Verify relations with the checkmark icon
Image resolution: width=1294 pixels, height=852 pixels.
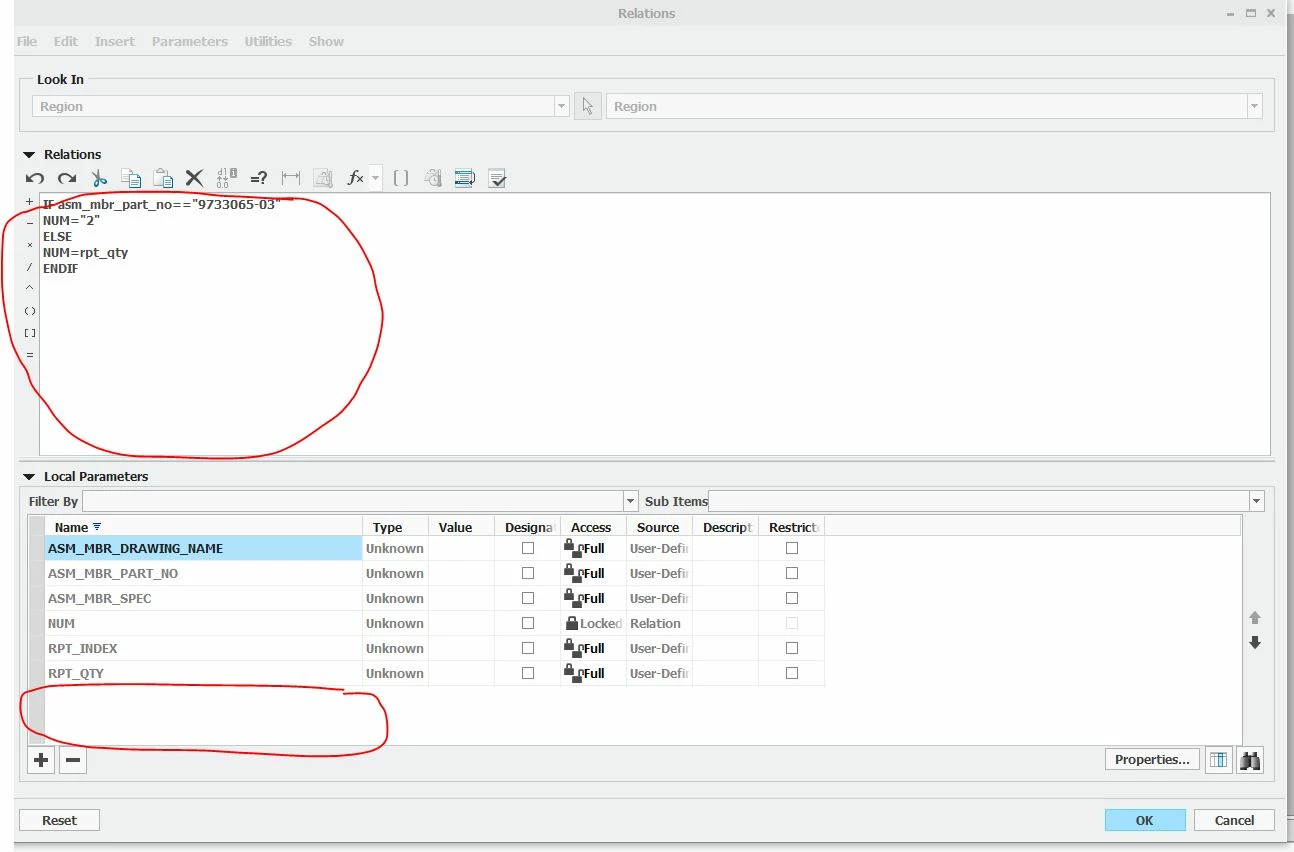[x=497, y=178]
